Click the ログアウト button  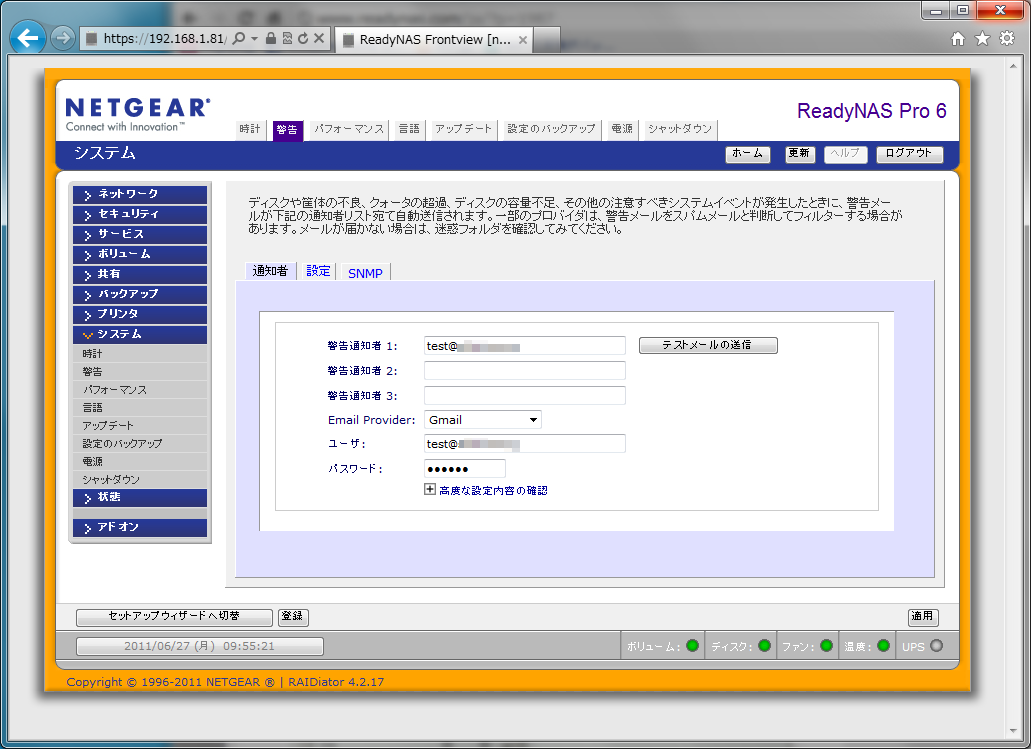(x=909, y=154)
